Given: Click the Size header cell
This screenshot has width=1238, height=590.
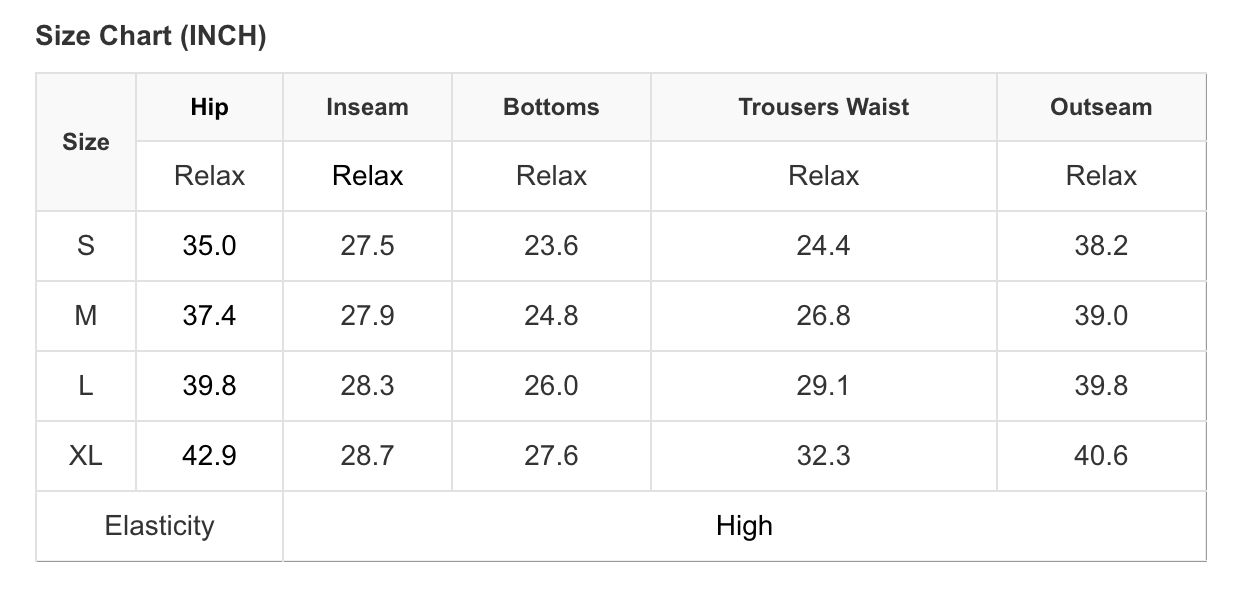Looking at the screenshot, I should tap(86, 142).
